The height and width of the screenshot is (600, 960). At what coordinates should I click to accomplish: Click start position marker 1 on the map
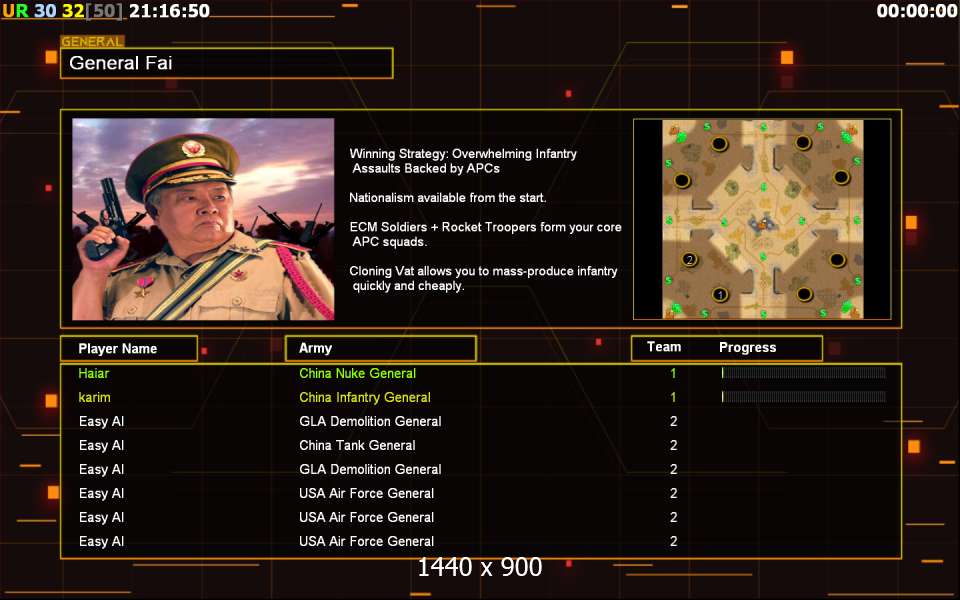(x=720, y=294)
